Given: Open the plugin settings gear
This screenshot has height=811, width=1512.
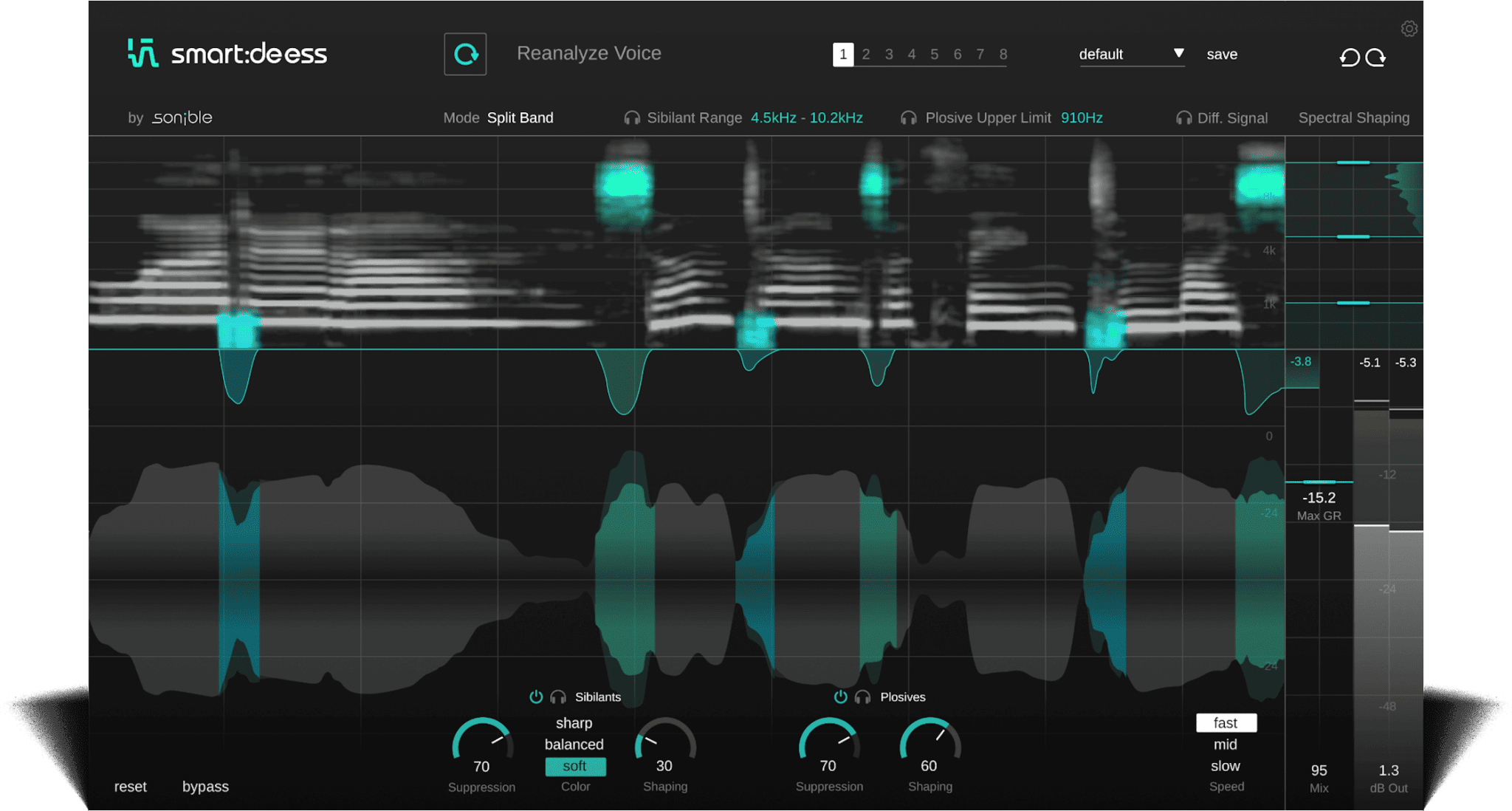Looking at the screenshot, I should [1409, 28].
